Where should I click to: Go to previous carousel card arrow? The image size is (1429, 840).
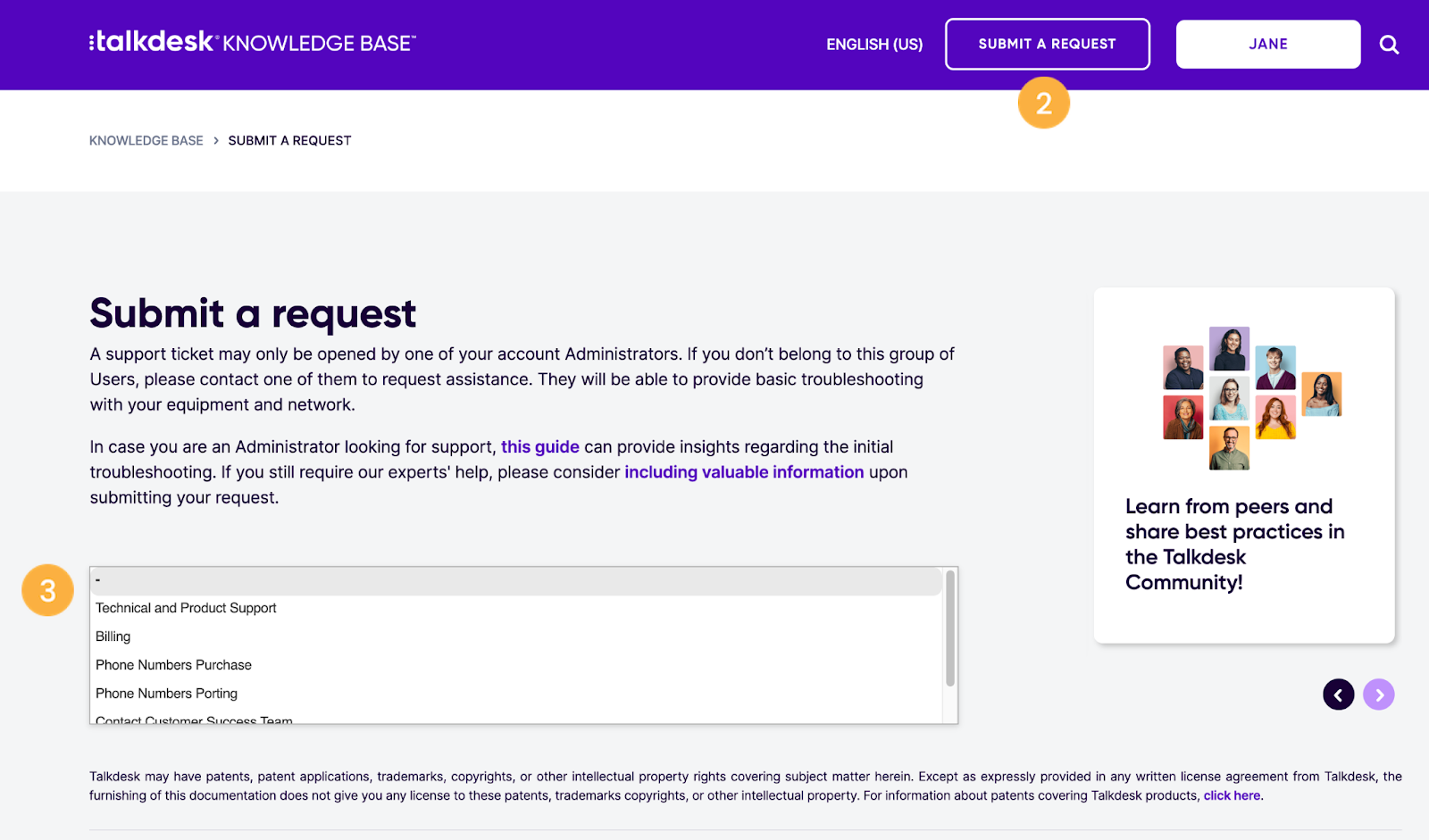(1338, 694)
